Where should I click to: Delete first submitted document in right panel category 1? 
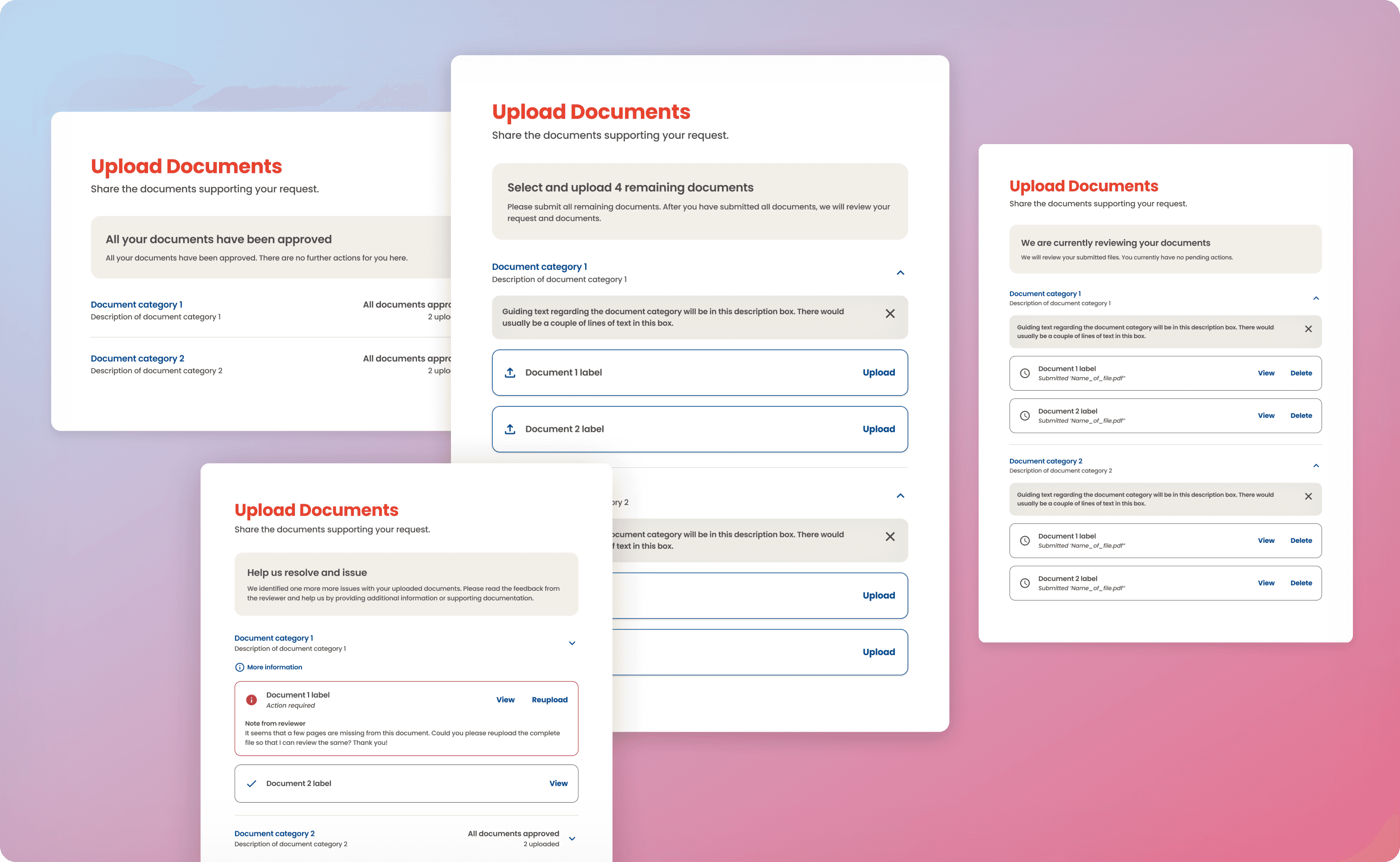tap(1301, 374)
